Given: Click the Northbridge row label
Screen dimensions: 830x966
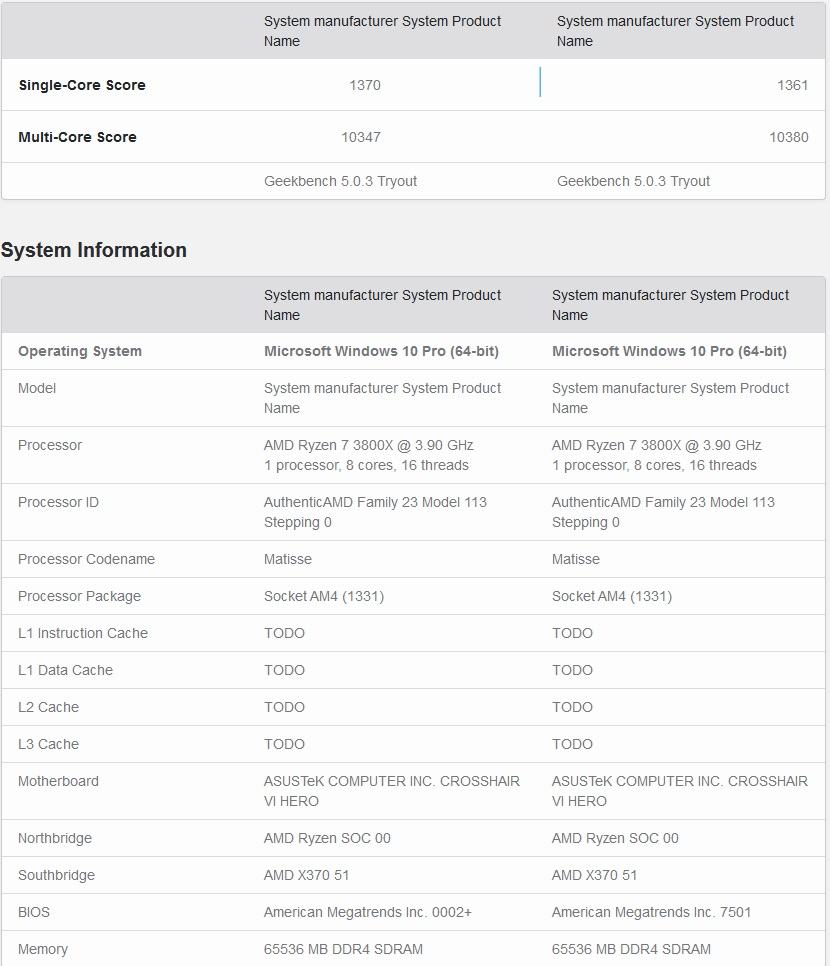Looking at the screenshot, I should [55, 838].
